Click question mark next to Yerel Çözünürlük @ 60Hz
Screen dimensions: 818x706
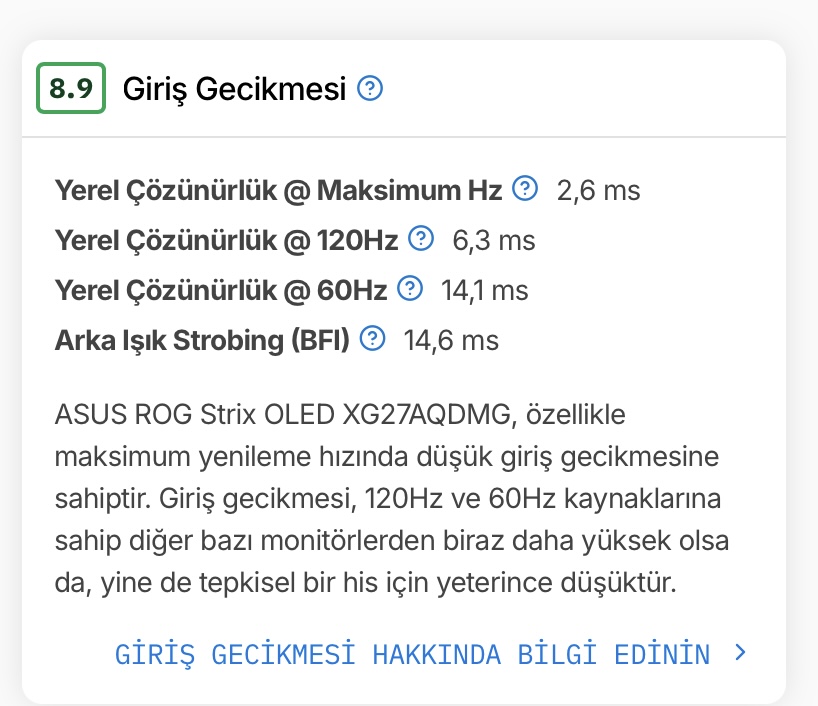coord(410,289)
